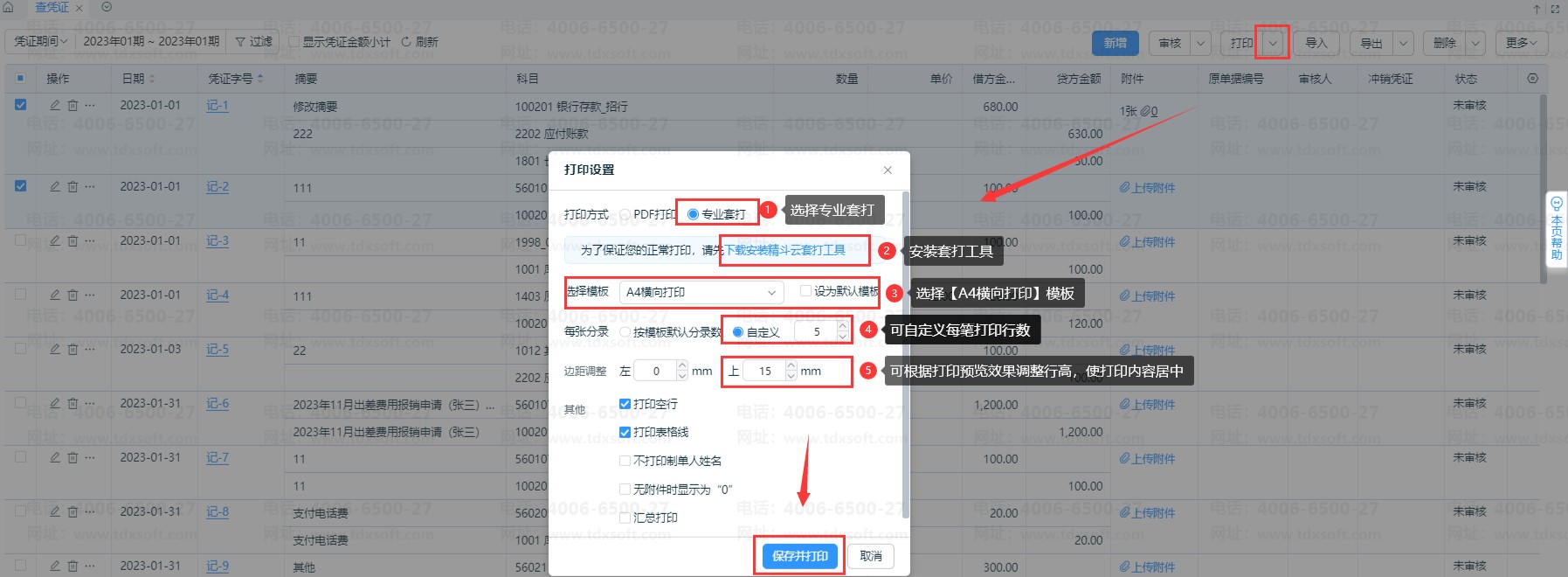Sort by 日期 column sort icon
The image size is (1568, 577).
coord(152,79)
